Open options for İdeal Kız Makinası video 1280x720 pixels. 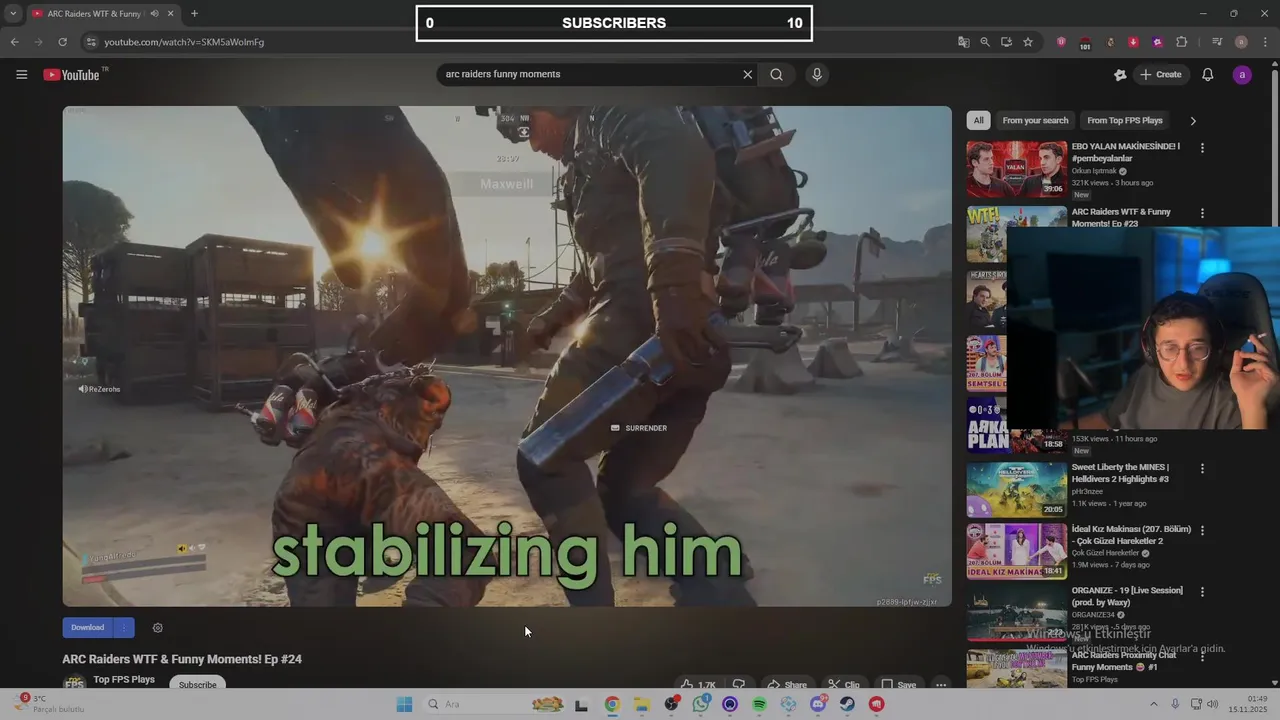[1202, 530]
